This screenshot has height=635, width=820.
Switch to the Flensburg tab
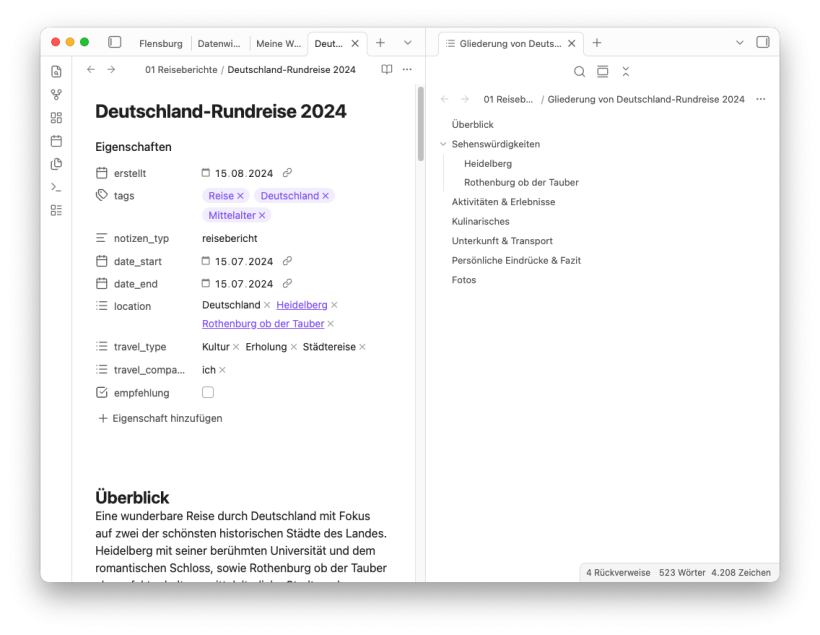pyautogui.click(x=161, y=43)
